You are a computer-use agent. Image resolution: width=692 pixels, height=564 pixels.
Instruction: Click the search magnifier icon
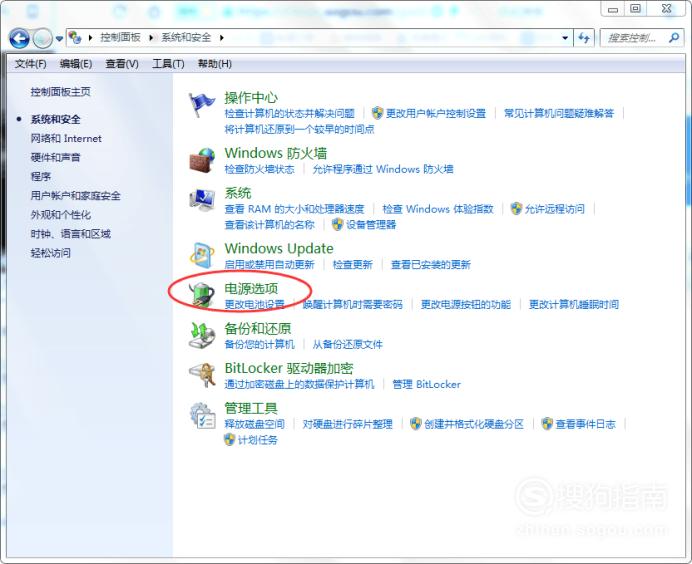pos(673,38)
